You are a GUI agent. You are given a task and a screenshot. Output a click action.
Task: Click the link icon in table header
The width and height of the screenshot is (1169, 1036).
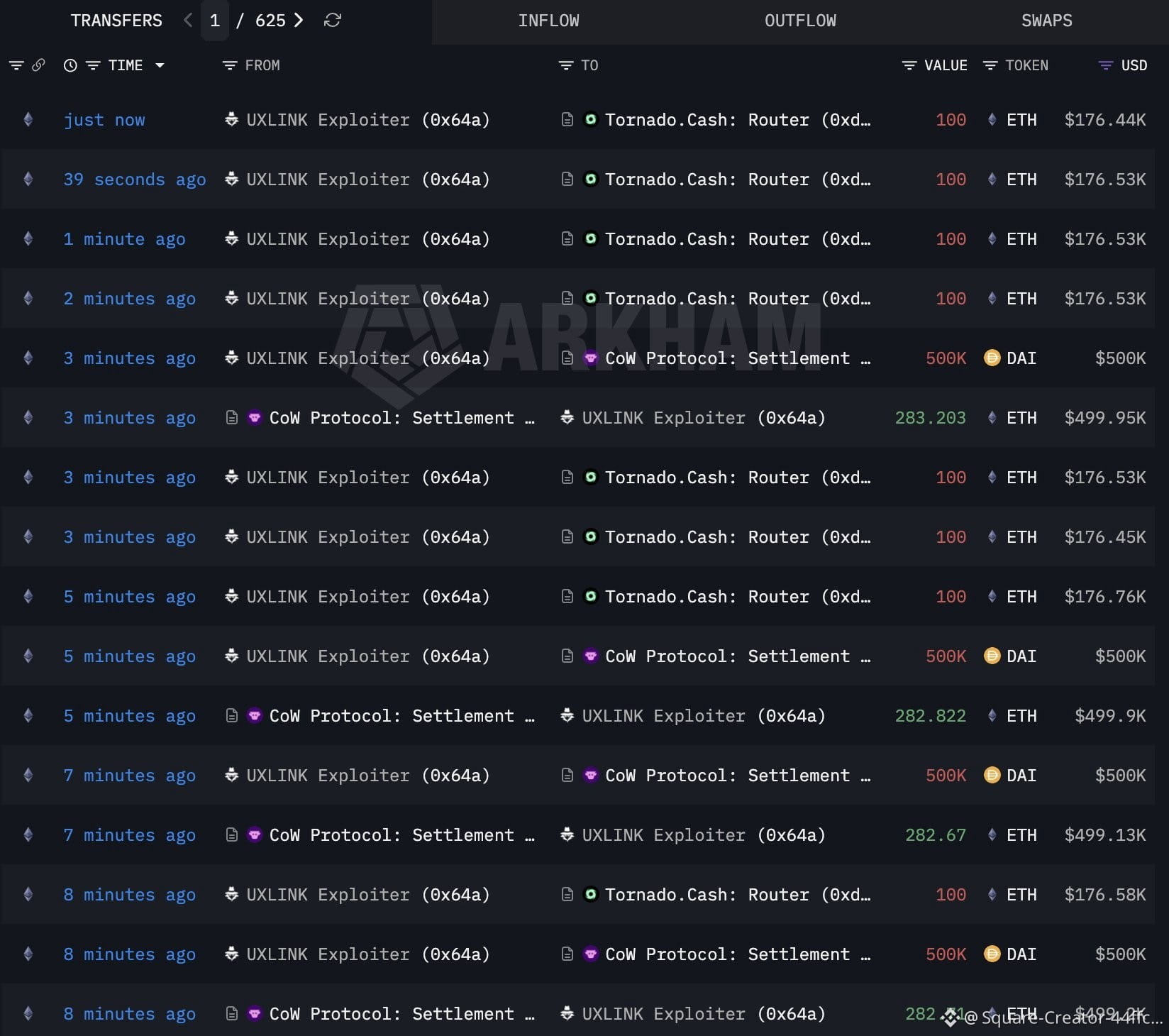click(x=38, y=65)
